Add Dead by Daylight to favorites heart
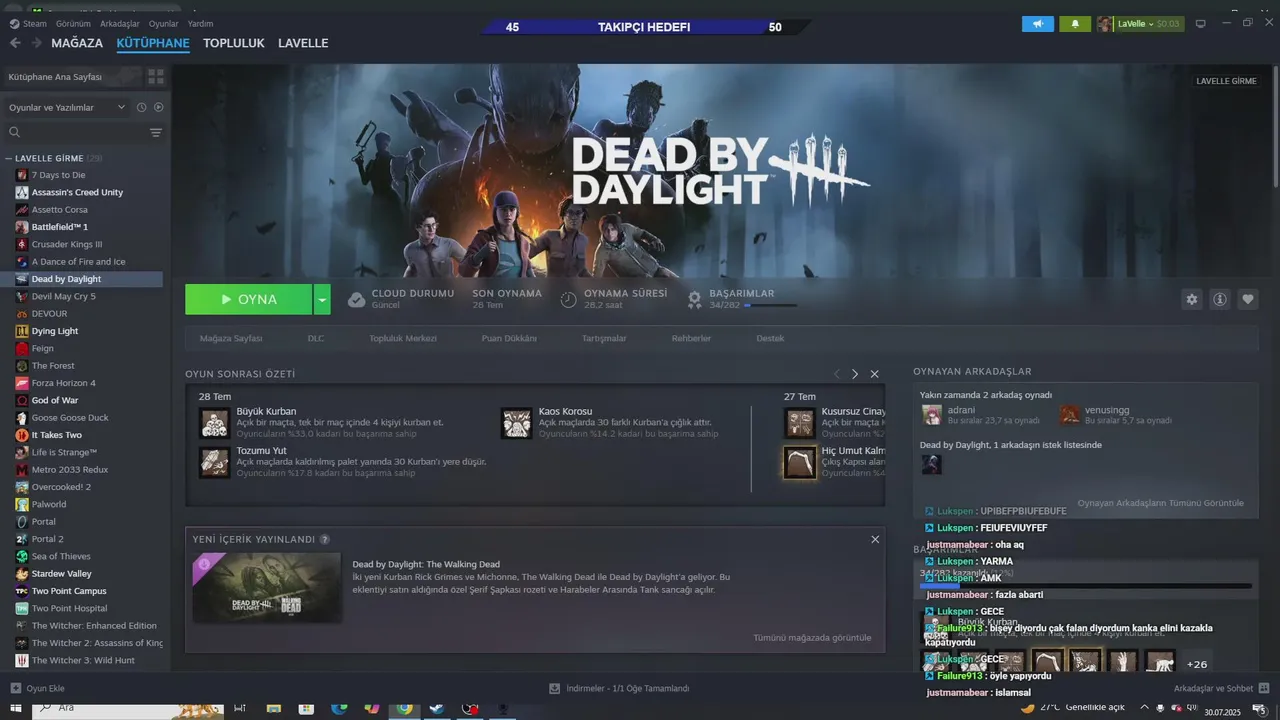 tap(1247, 299)
